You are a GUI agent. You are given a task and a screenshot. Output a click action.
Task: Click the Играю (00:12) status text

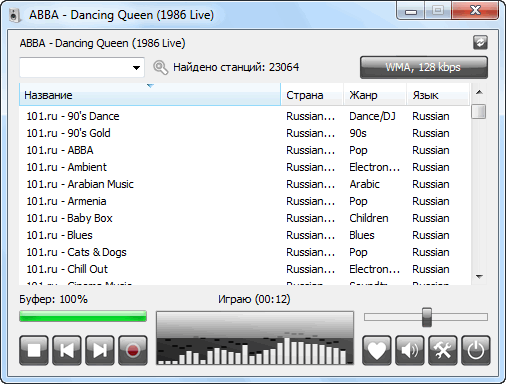254,299
